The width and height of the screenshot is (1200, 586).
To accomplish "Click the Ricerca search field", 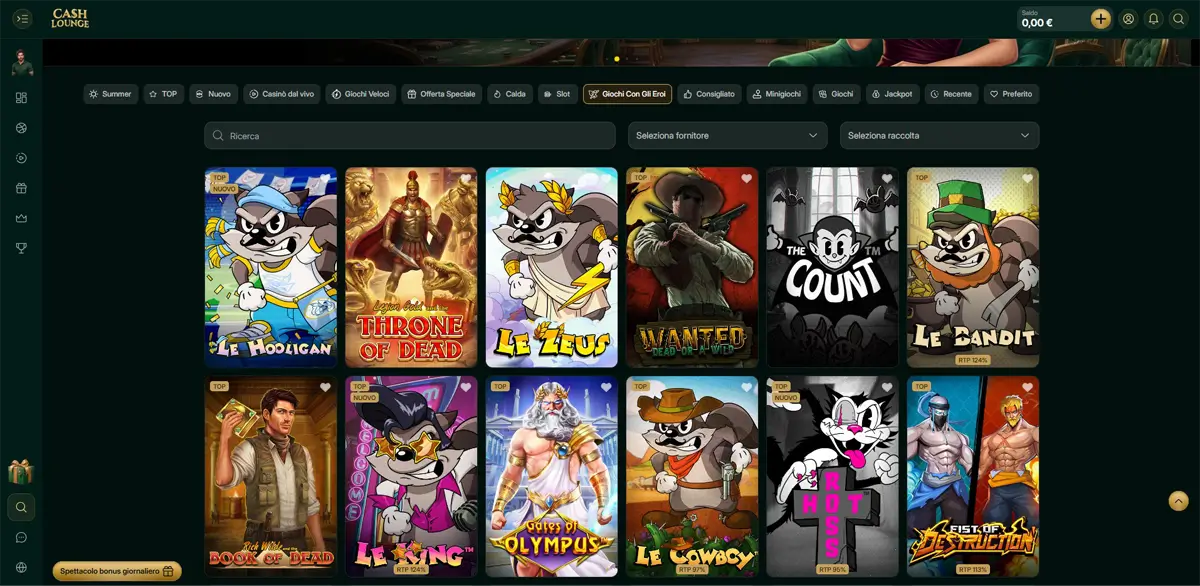I will point(410,135).
